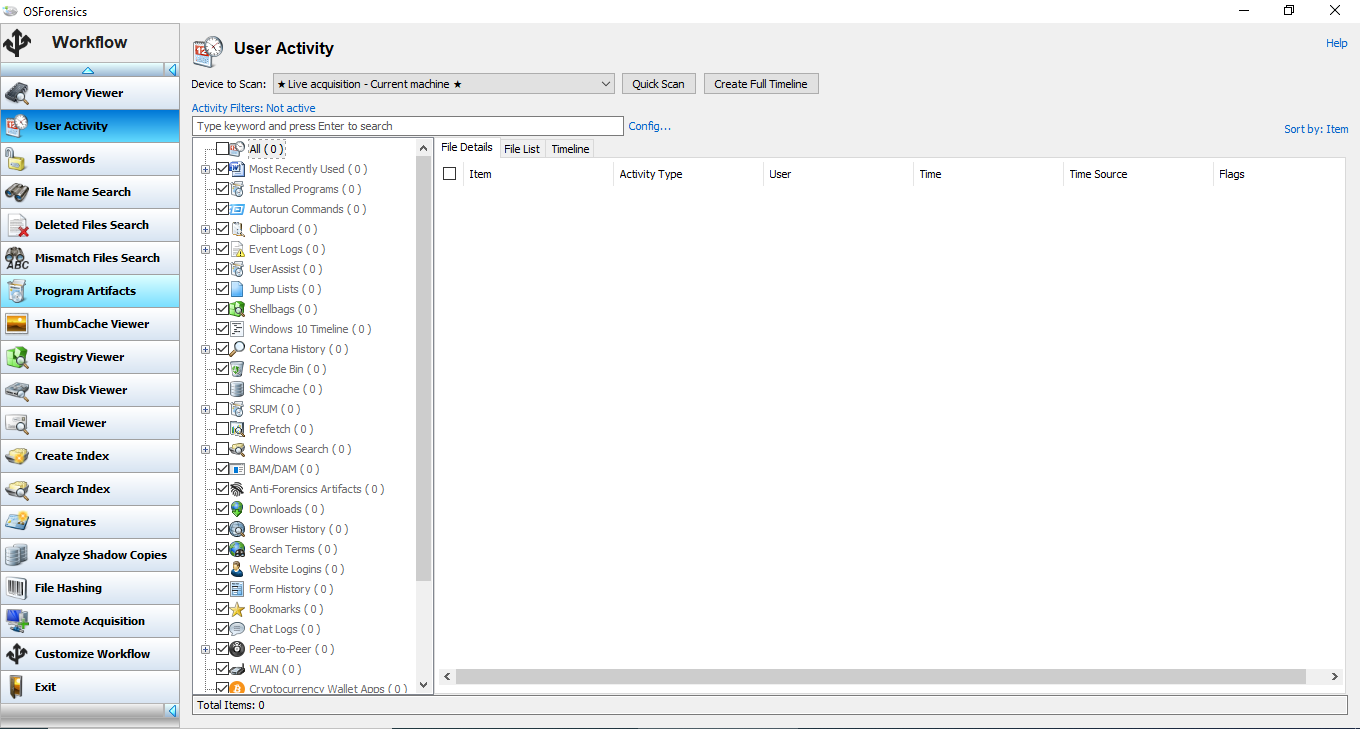Switch to the Timeline tab
Screen dimensions: 1360x729
[570, 149]
